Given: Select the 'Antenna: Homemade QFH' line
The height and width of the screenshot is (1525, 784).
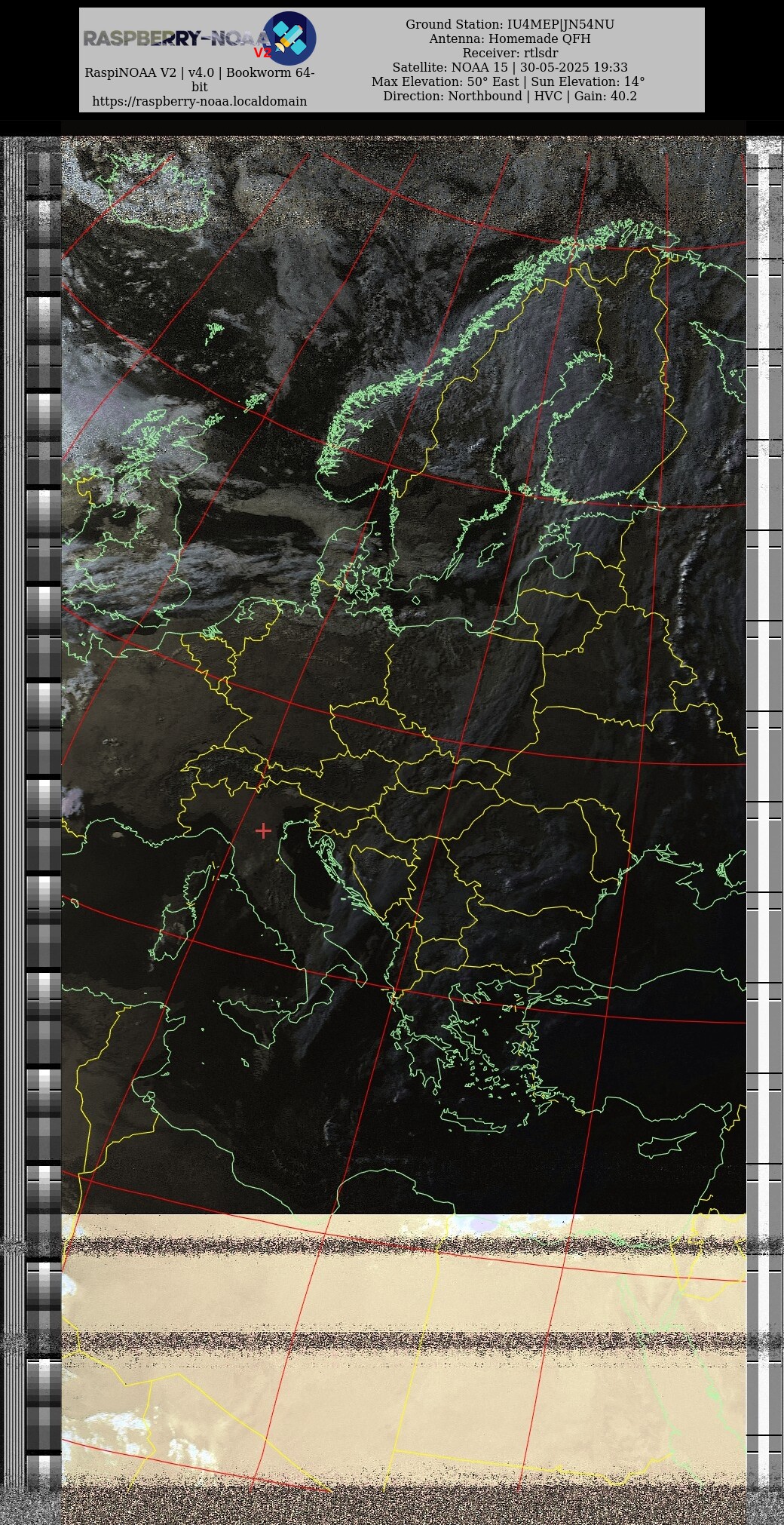Looking at the screenshot, I should [510, 39].
